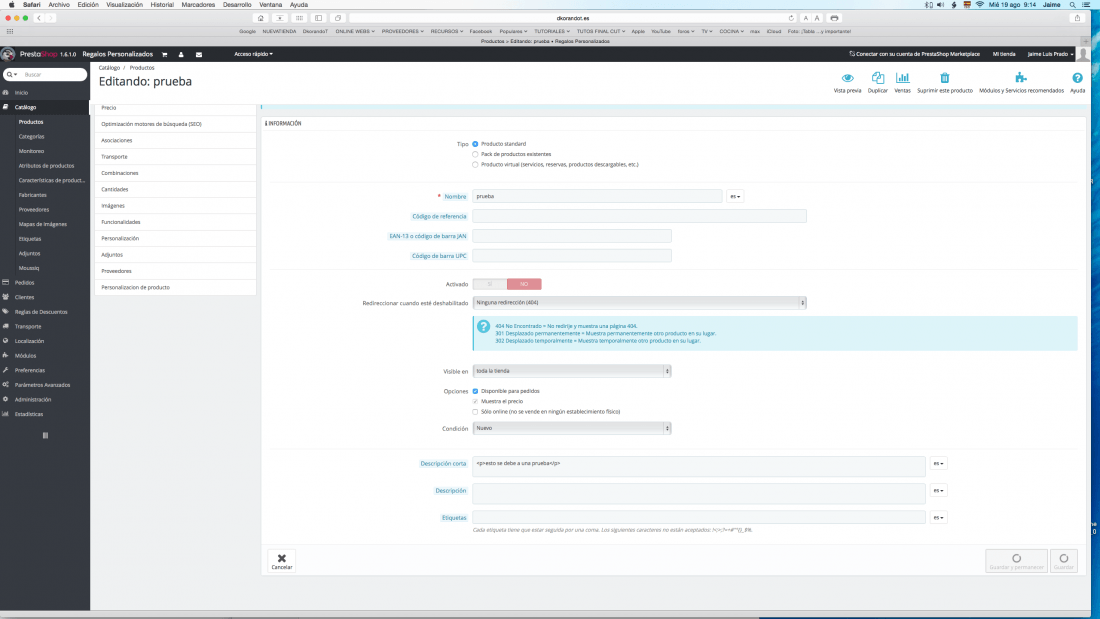Screen dimensions: 1100x619
Task: Open the Ayuda question mark icon
Action: pos(1078,78)
